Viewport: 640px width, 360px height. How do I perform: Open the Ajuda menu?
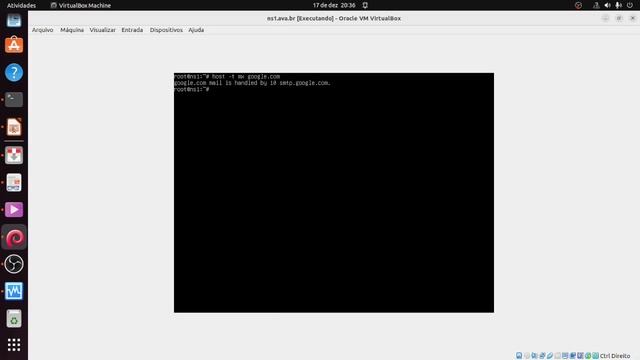coord(196,30)
